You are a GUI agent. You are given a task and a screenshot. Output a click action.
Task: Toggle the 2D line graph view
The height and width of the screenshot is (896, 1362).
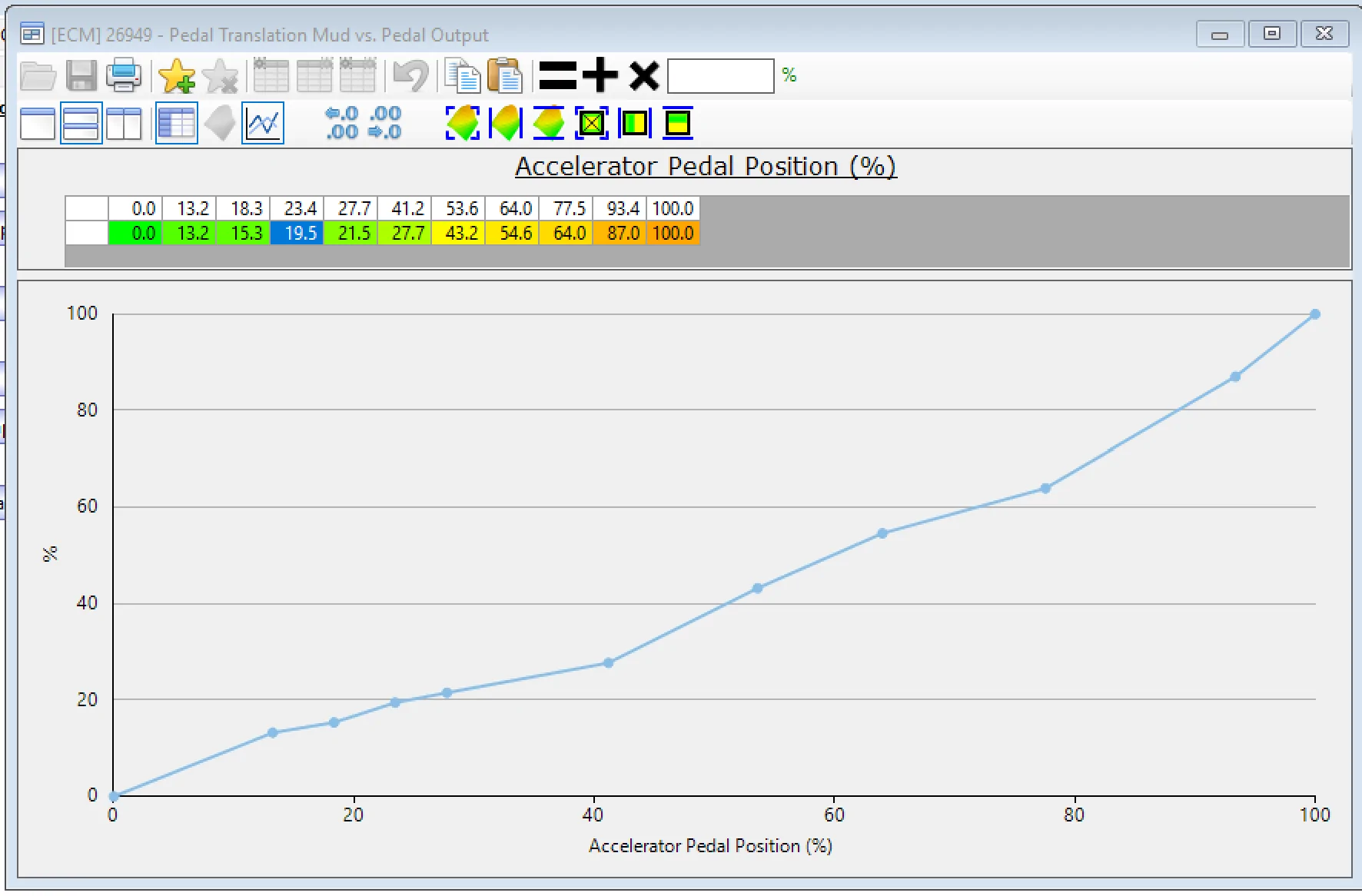point(263,124)
